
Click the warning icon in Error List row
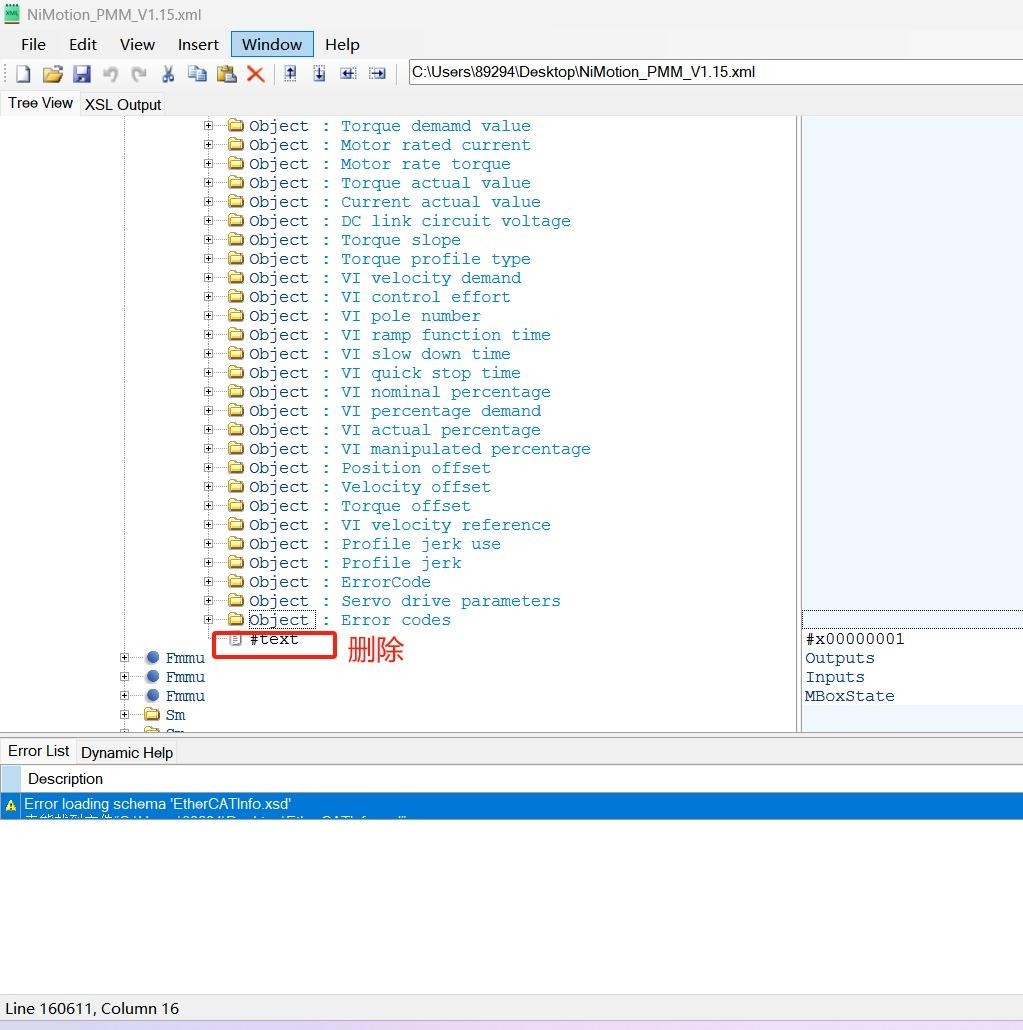point(11,805)
